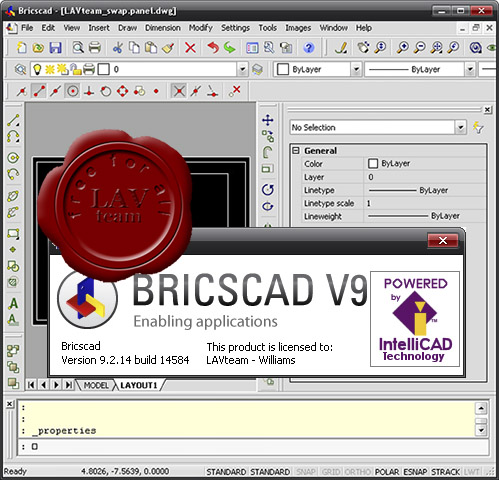Open the linetype ByLayer dropdown
The width and height of the screenshot is (499, 480).
point(470,69)
